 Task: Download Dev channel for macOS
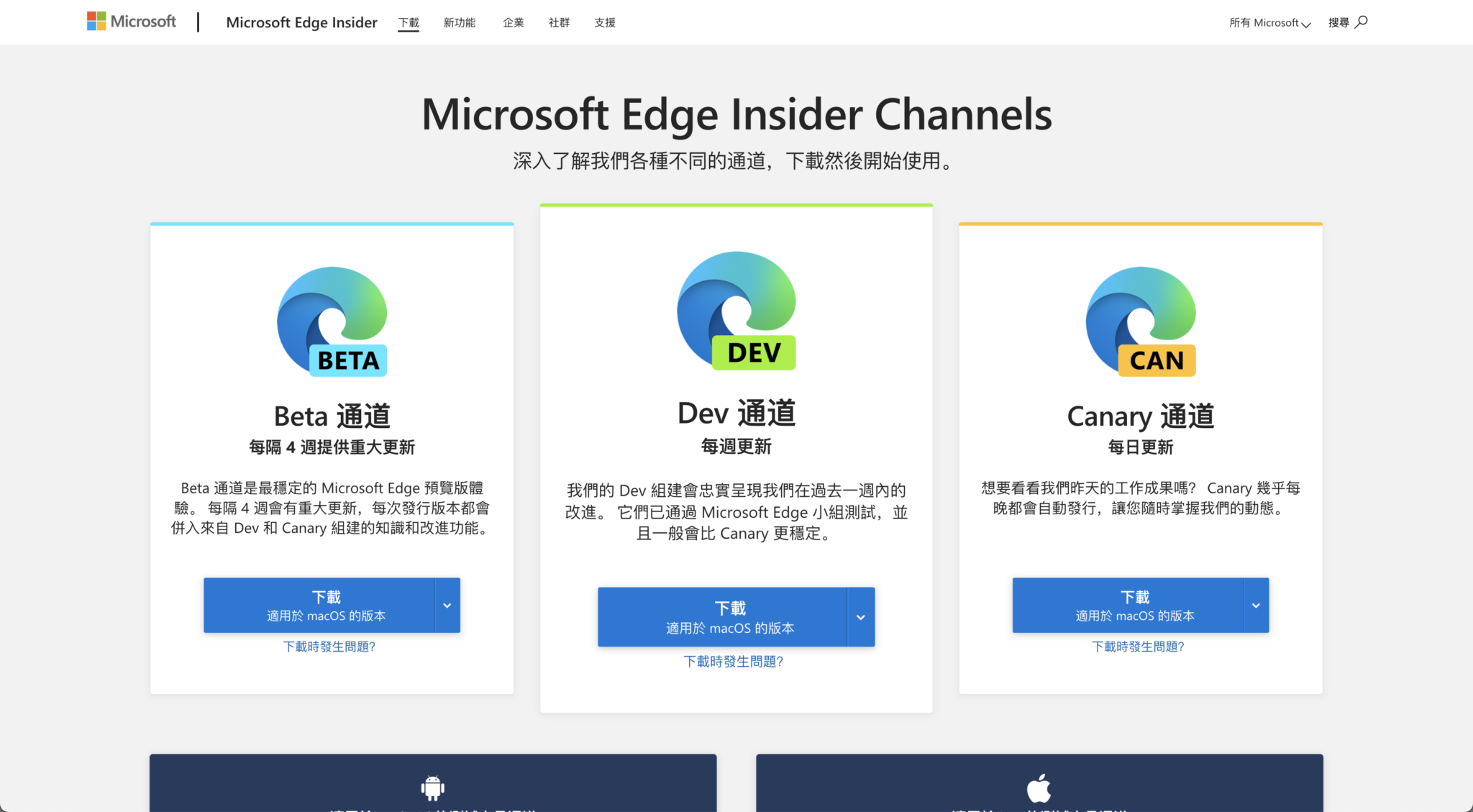click(729, 616)
